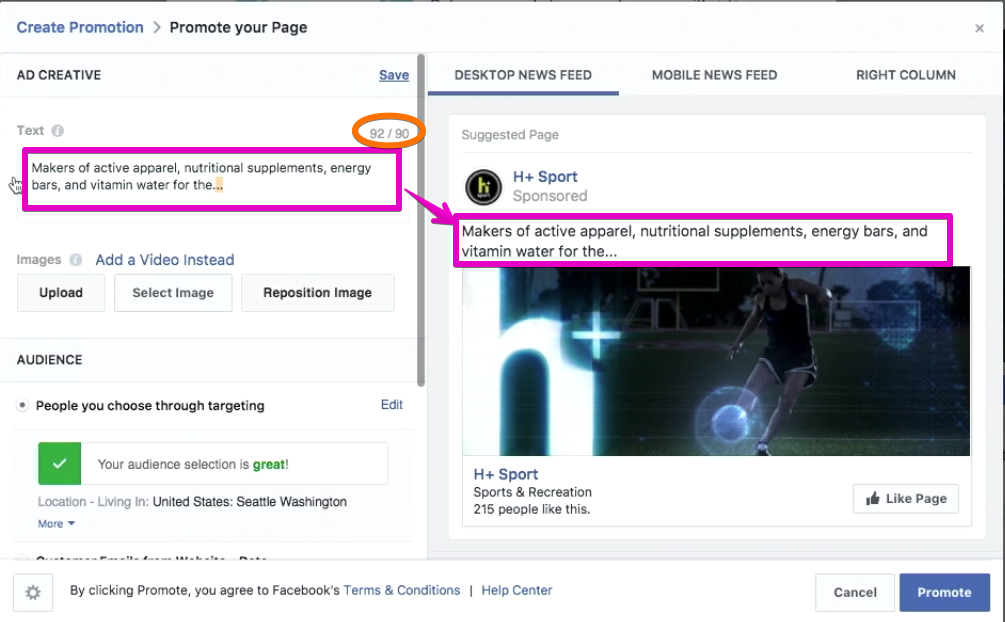Click H+ Sport name in preview header
The width and height of the screenshot is (1005, 622).
pos(545,176)
